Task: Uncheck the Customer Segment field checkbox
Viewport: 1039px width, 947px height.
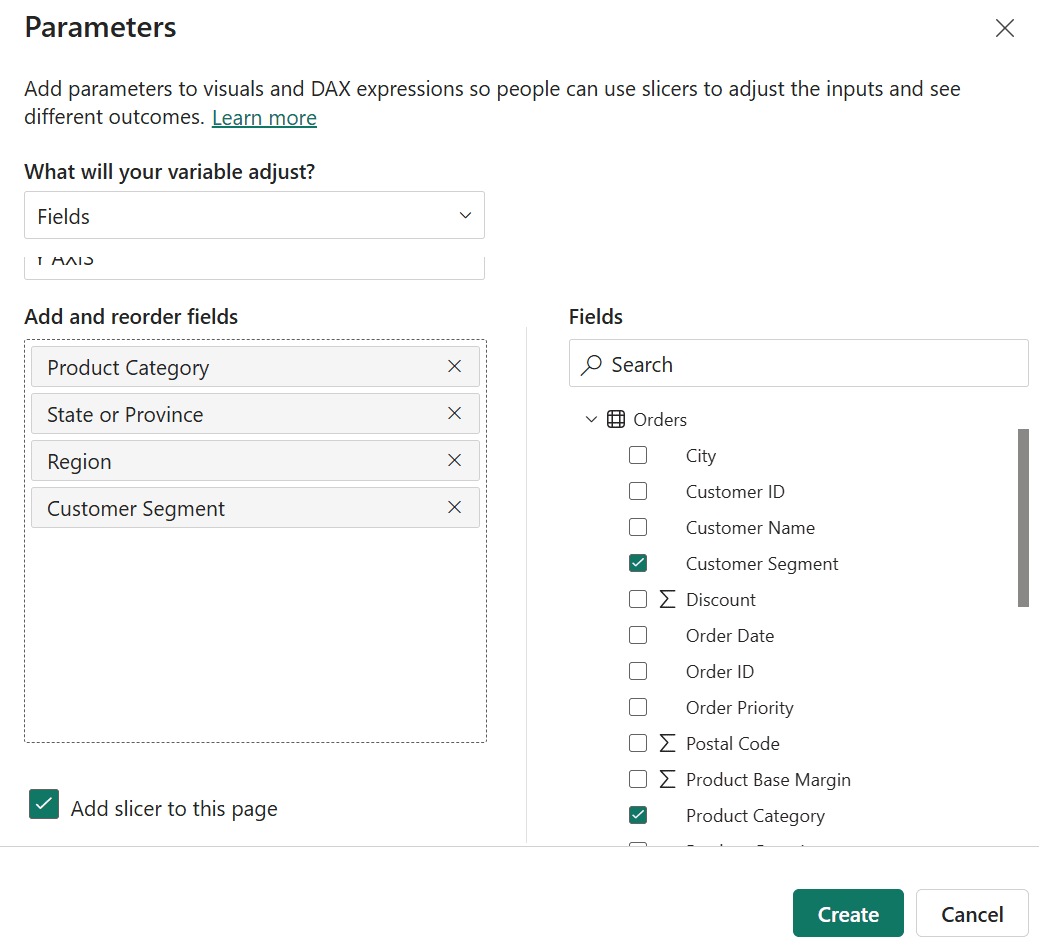Action: (x=638, y=564)
